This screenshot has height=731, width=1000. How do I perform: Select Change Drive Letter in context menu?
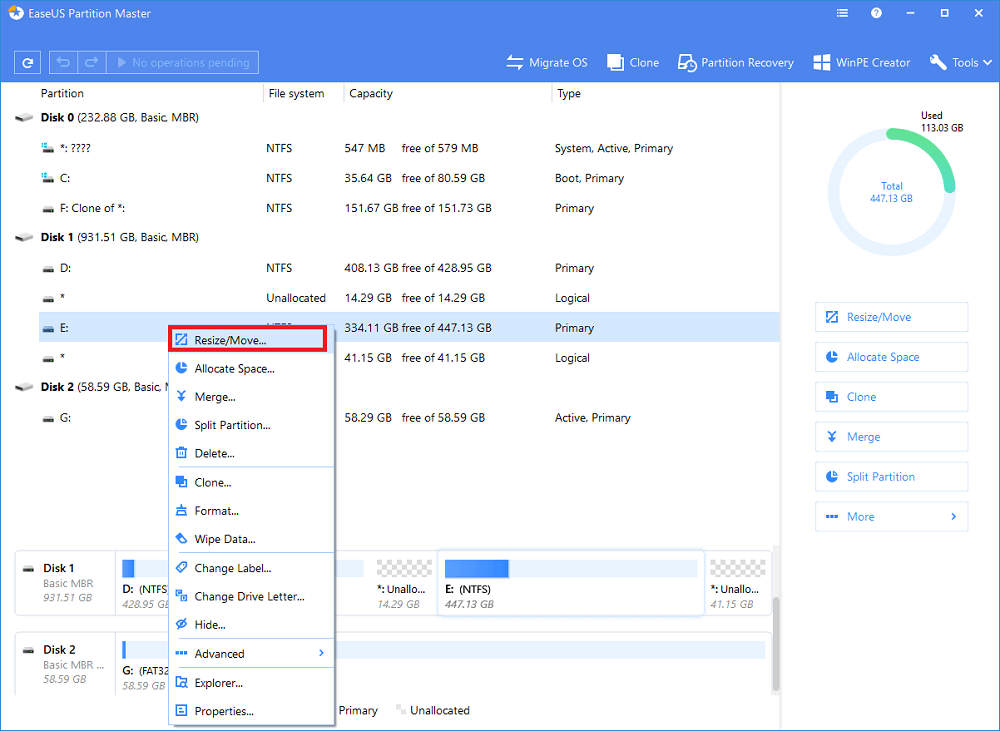tap(252, 596)
